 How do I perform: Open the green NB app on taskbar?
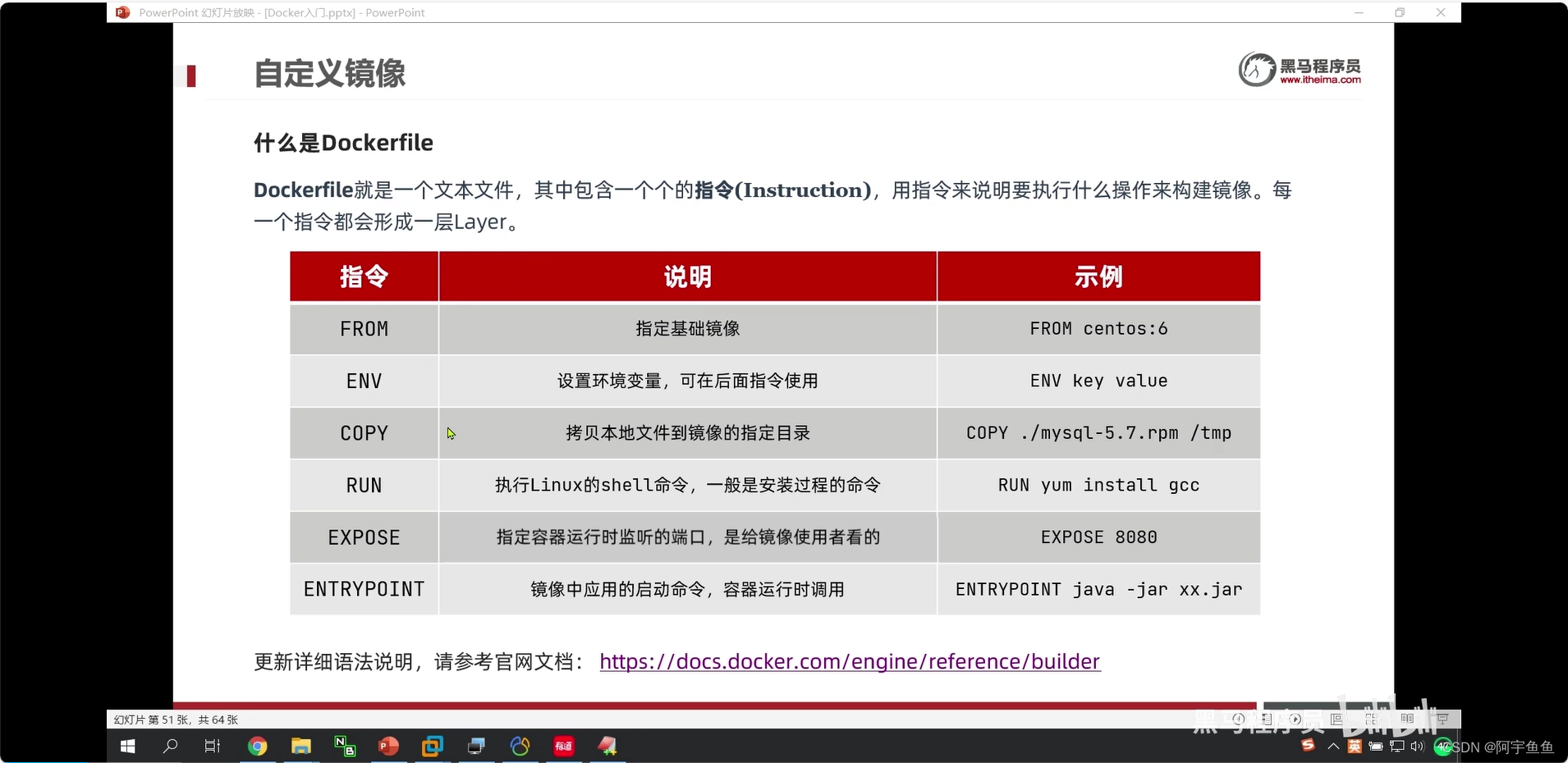(345, 746)
